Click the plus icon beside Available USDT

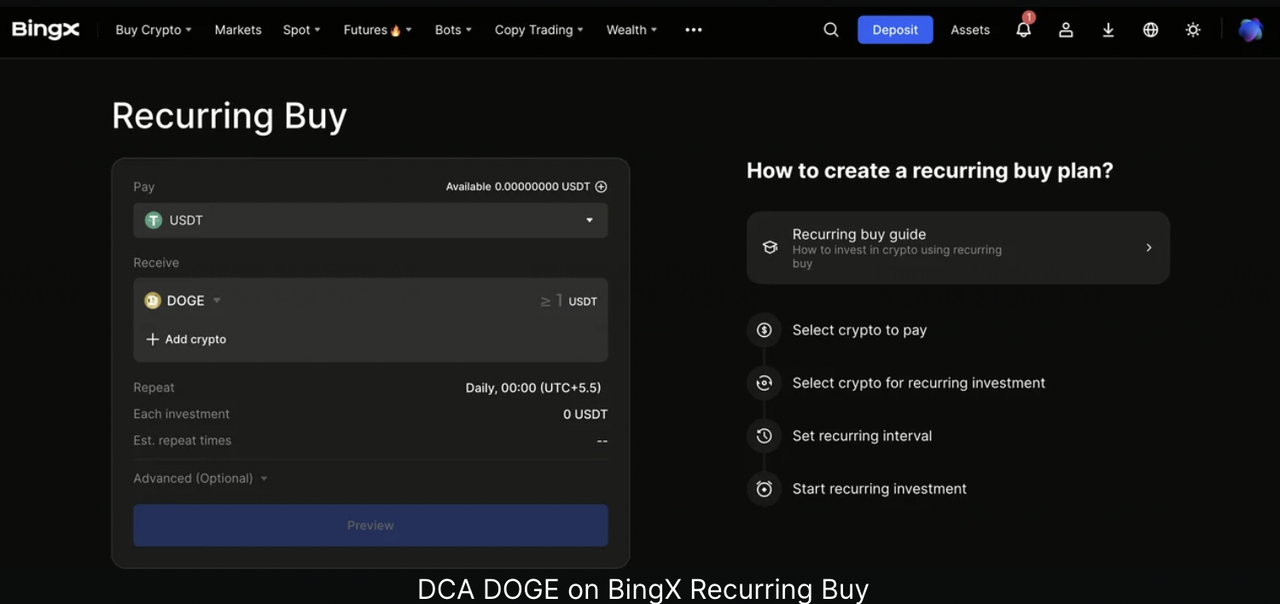[601, 187]
